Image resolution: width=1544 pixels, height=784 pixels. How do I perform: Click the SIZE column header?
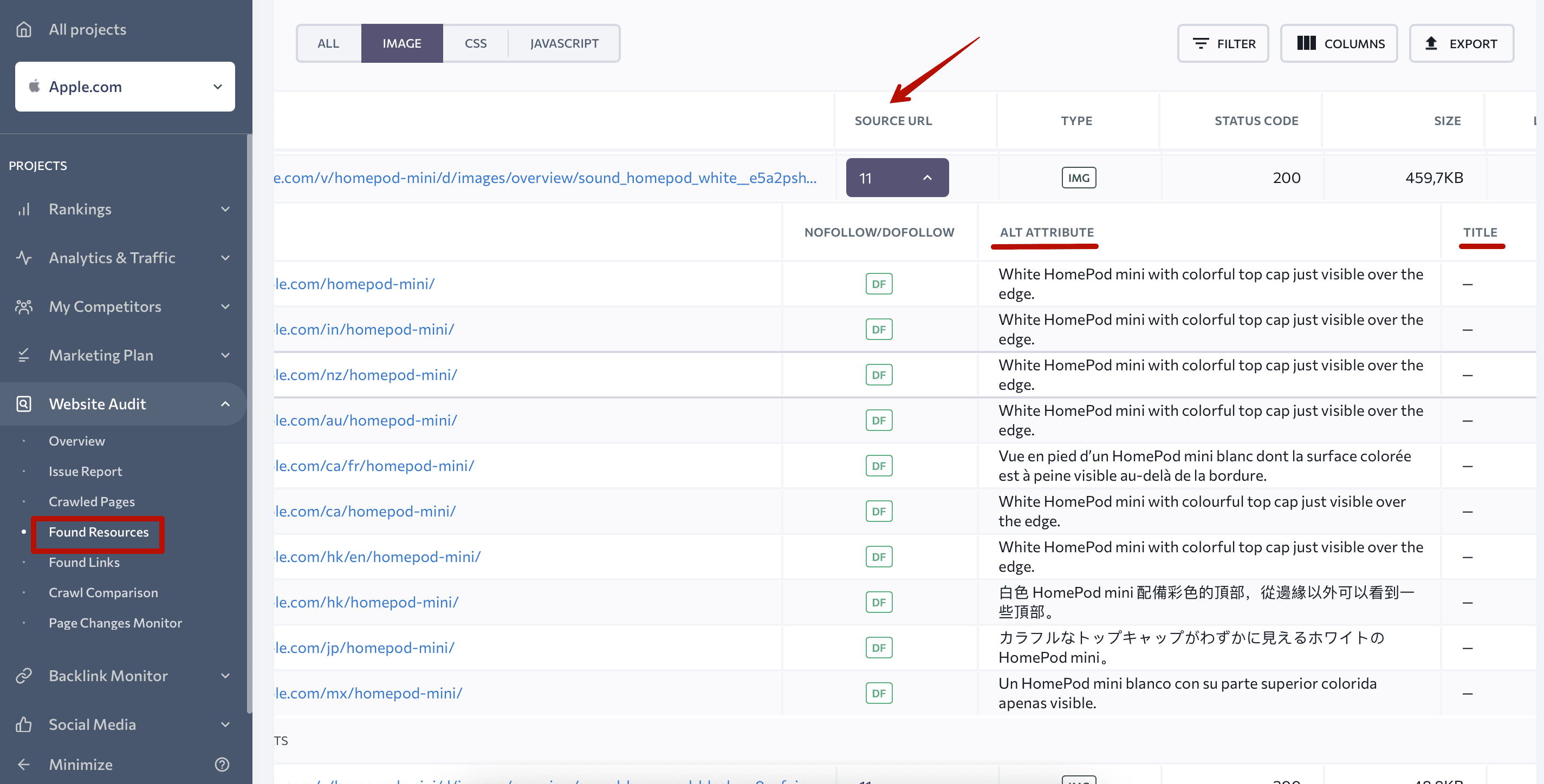(1447, 121)
